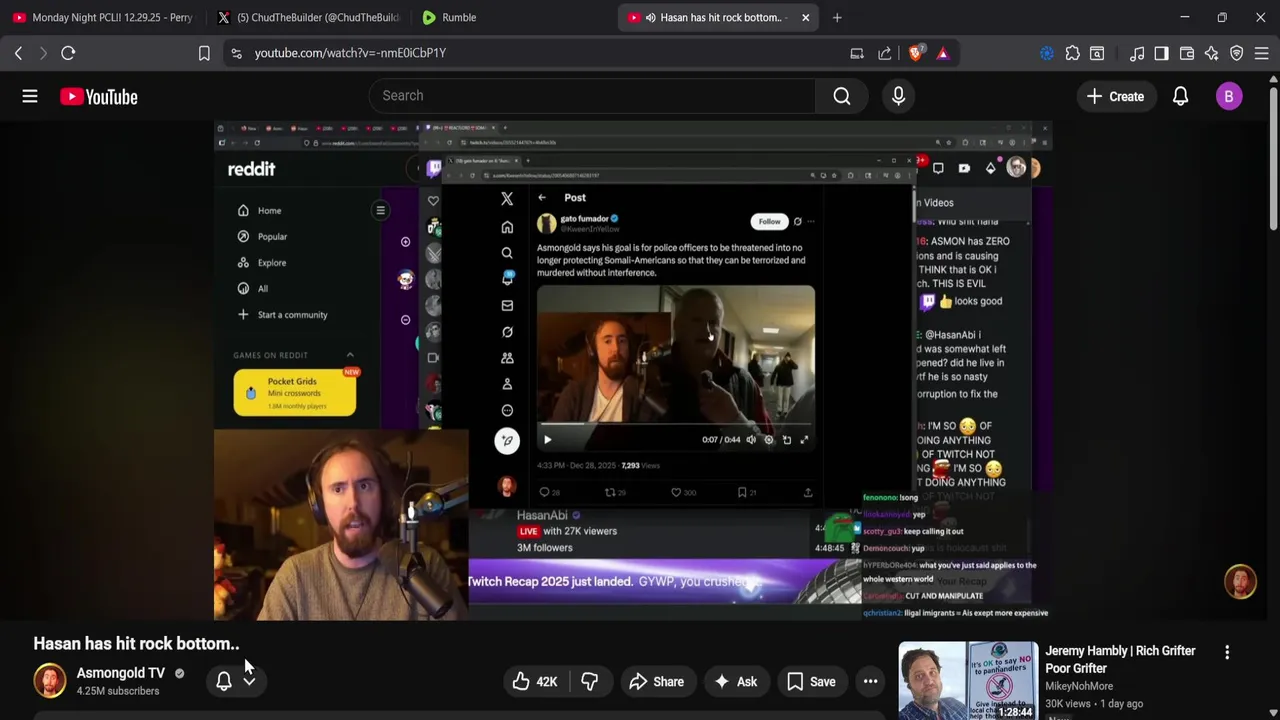
Task: Reload the current page
Action: [68, 53]
